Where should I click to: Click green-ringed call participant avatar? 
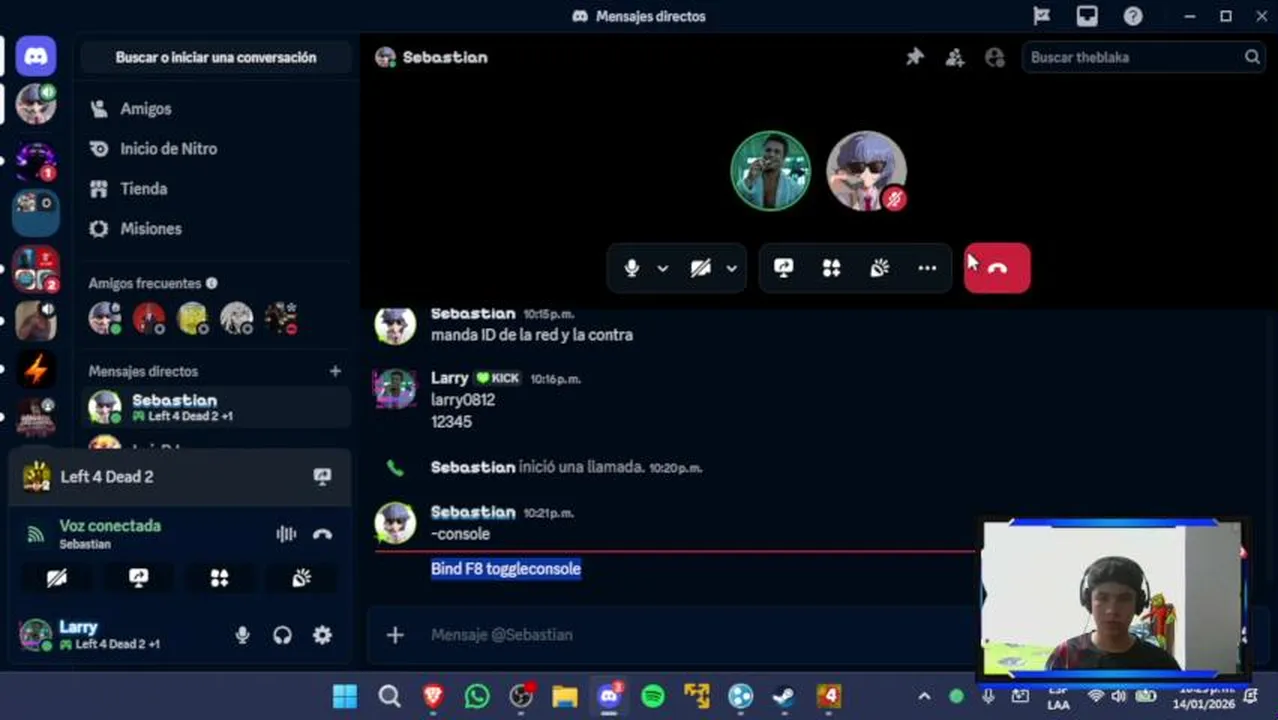(x=770, y=171)
